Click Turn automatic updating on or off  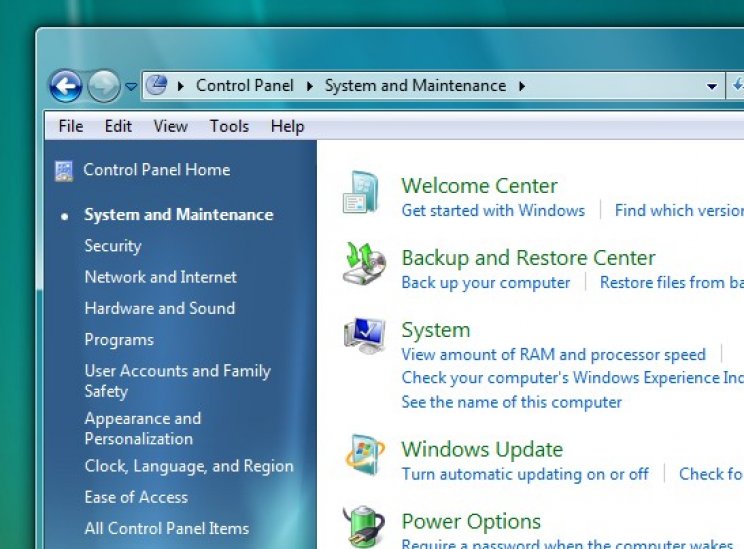[x=525, y=474]
